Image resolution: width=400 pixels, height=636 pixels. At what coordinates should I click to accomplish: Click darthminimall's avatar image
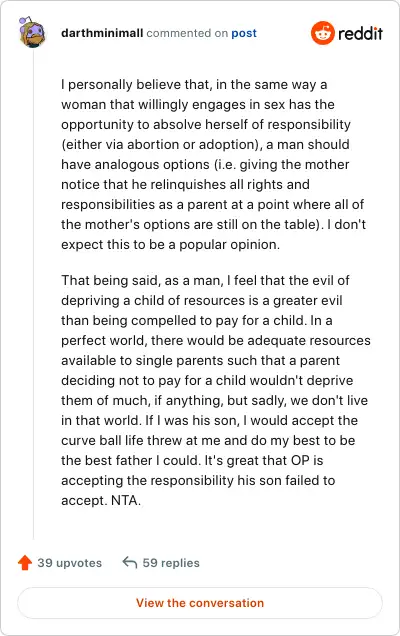[32, 32]
